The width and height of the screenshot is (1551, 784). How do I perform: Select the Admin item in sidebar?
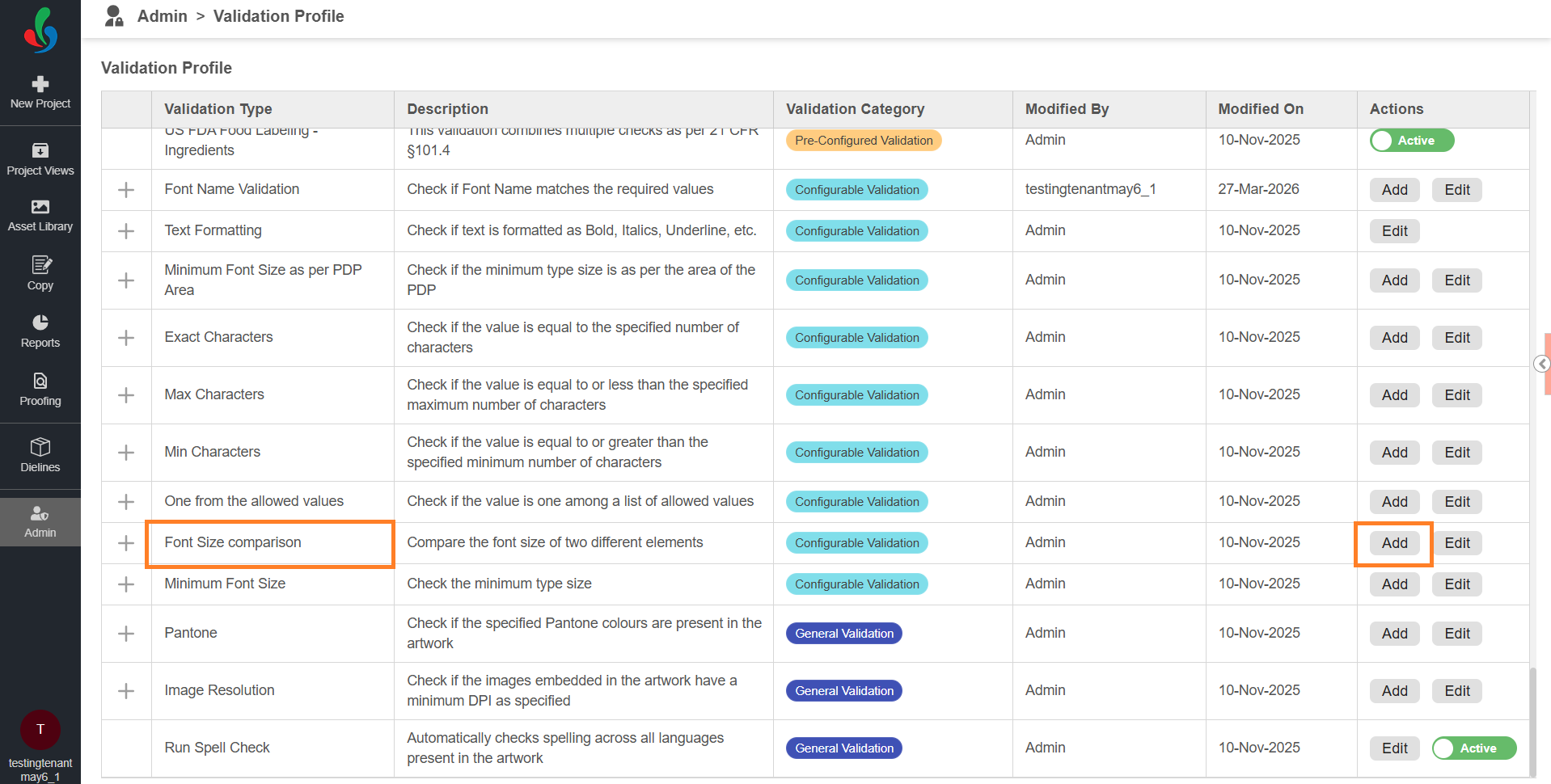(x=40, y=522)
